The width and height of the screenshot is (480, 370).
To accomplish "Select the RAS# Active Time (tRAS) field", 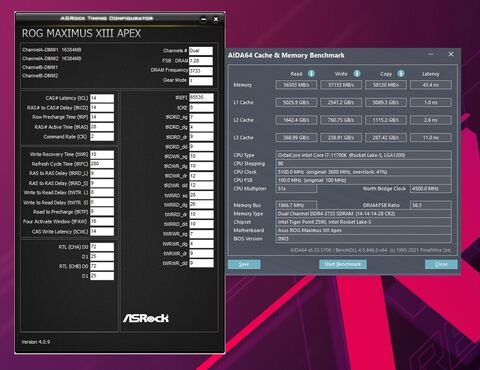I will pyautogui.click(x=102, y=127).
